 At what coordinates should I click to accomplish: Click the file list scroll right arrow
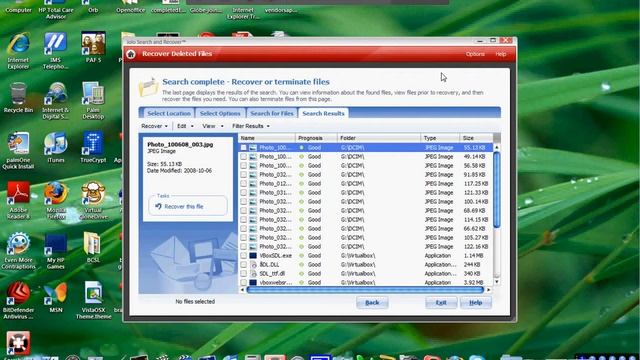coord(489,290)
